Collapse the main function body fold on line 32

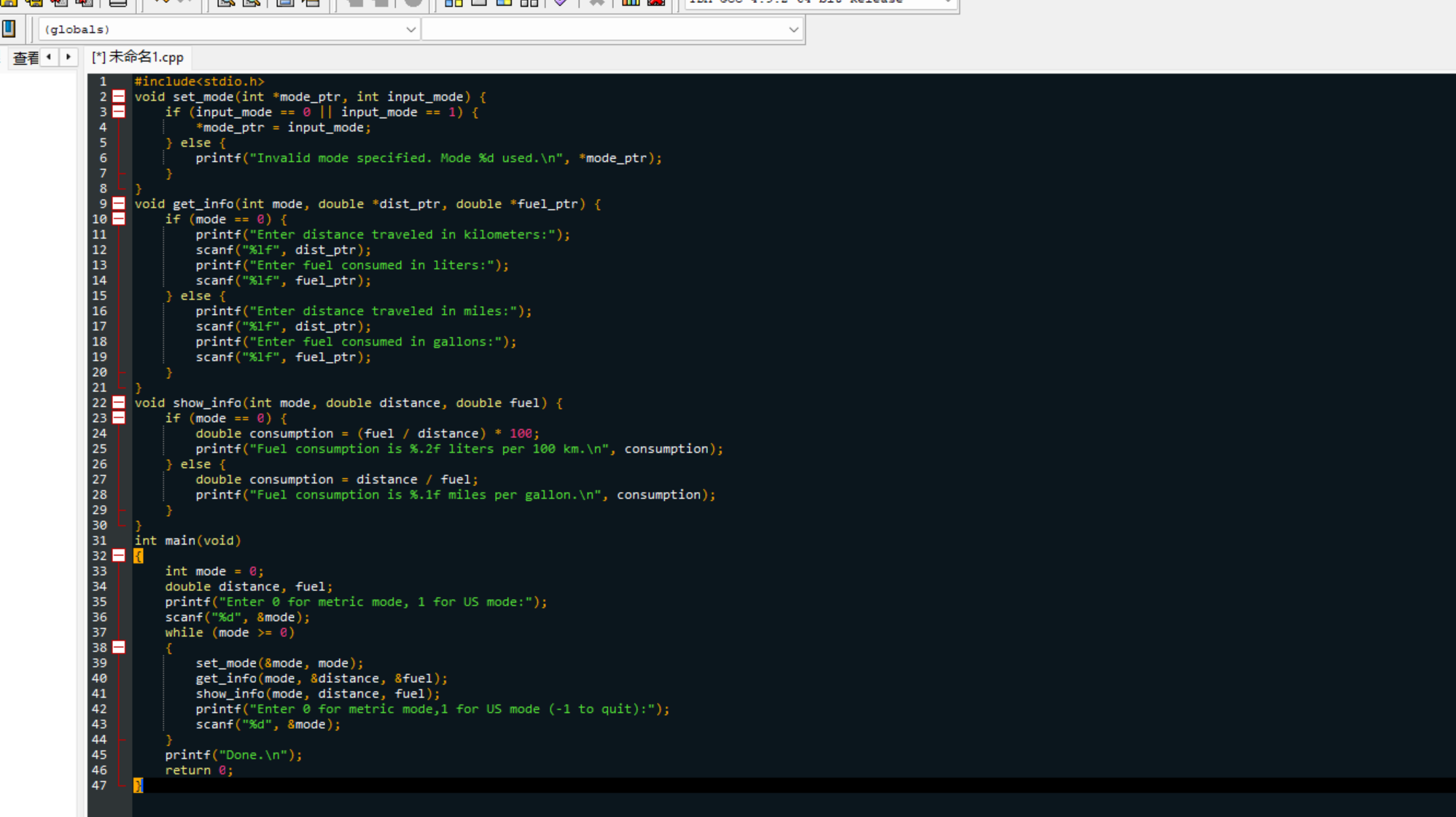coord(119,555)
